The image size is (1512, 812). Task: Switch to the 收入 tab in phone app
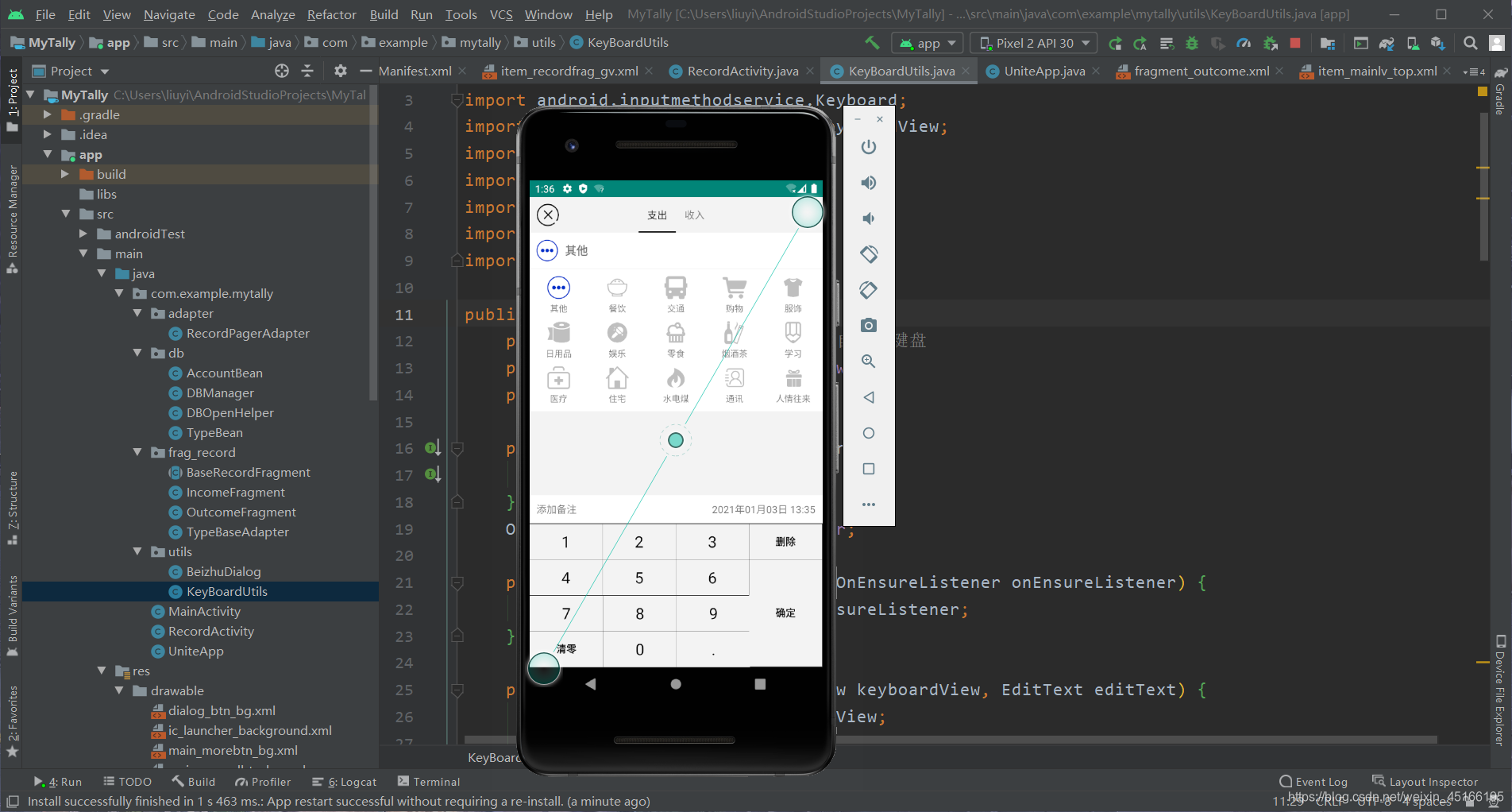pos(694,215)
